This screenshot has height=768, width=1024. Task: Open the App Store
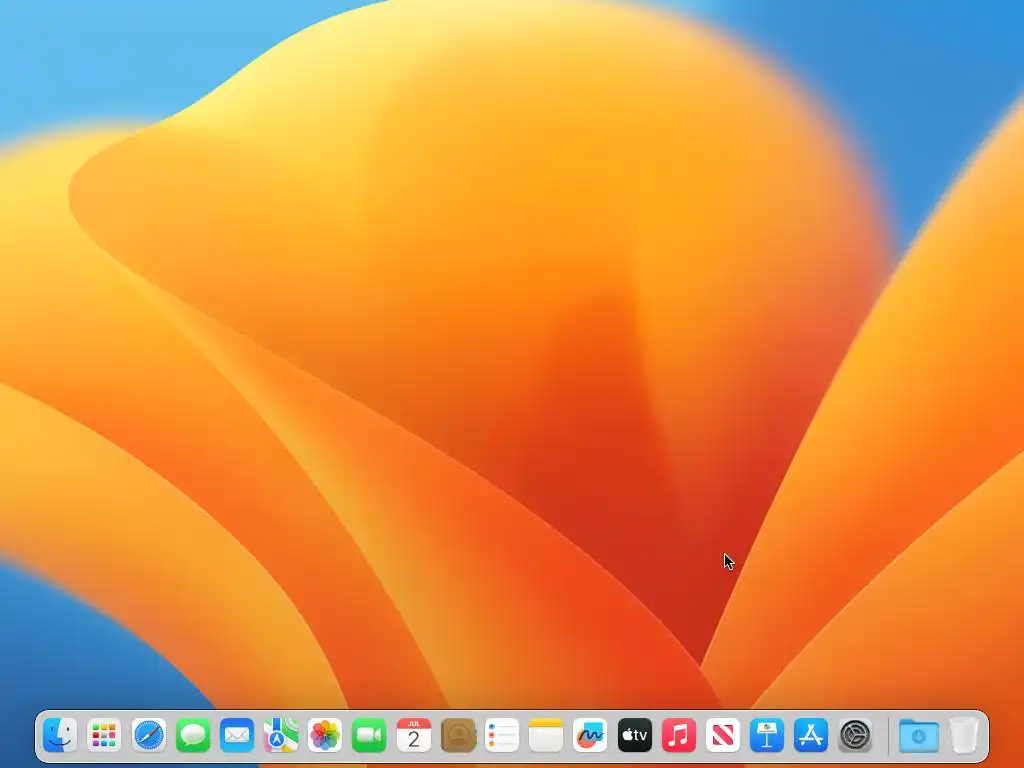point(811,735)
